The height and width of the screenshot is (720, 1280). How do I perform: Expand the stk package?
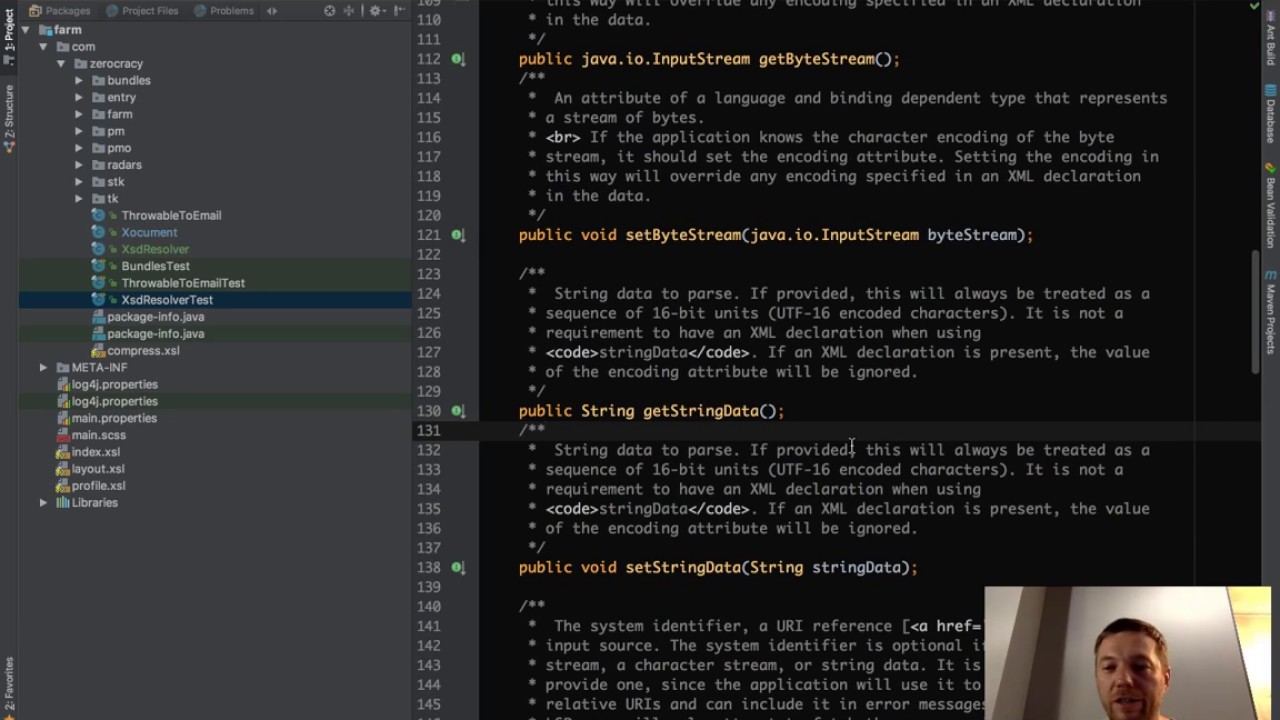pyautogui.click(x=79, y=182)
